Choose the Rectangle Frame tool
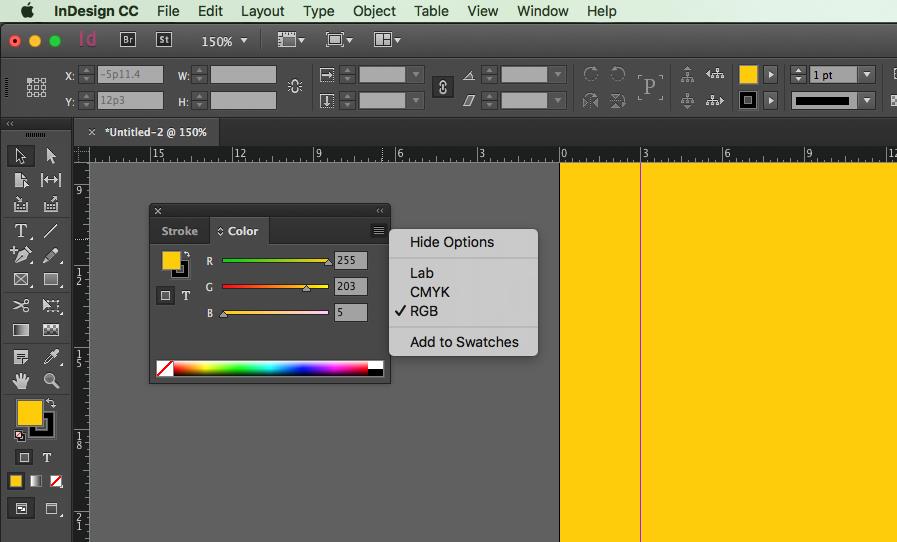This screenshot has width=897, height=542. 21,280
